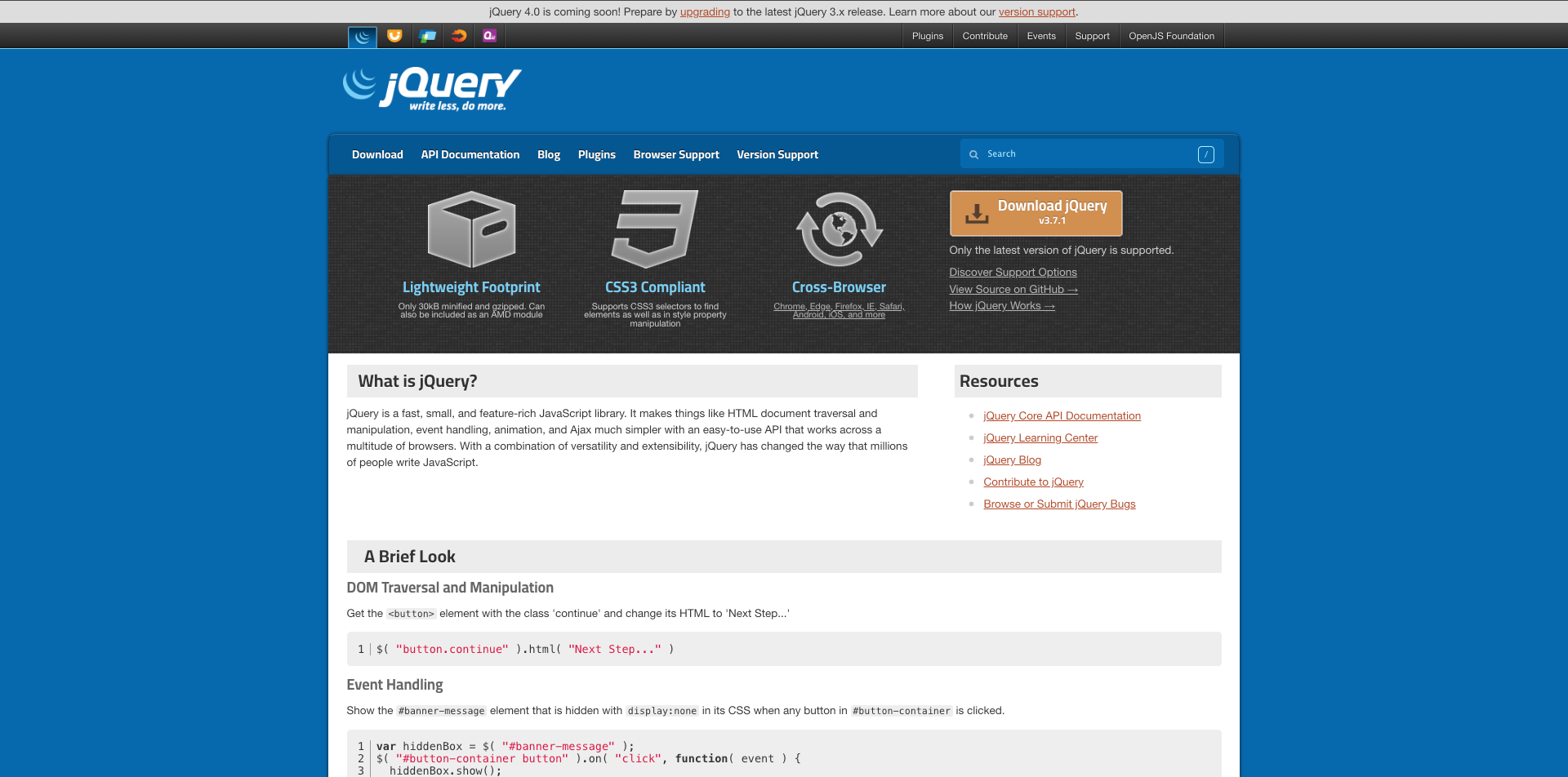The width and height of the screenshot is (1568, 777).
Task: Follow the upgrading link in banner
Action: tap(705, 11)
